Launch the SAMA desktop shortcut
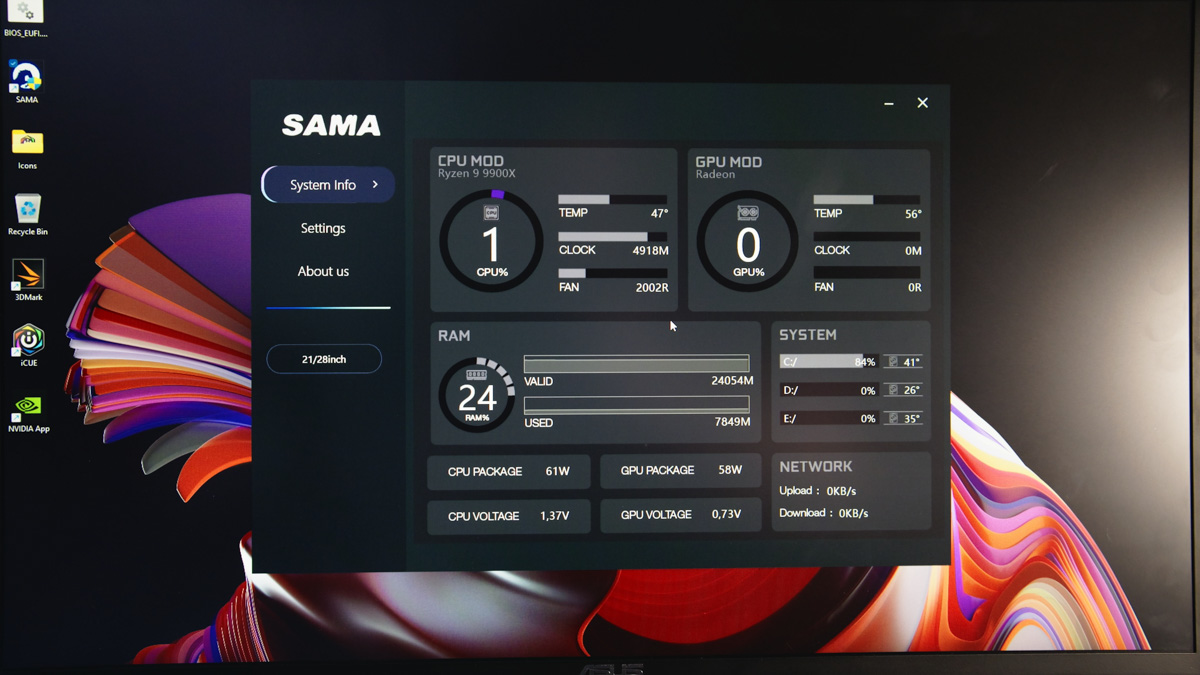This screenshot has width=1200, height=675. pos(27,82)
